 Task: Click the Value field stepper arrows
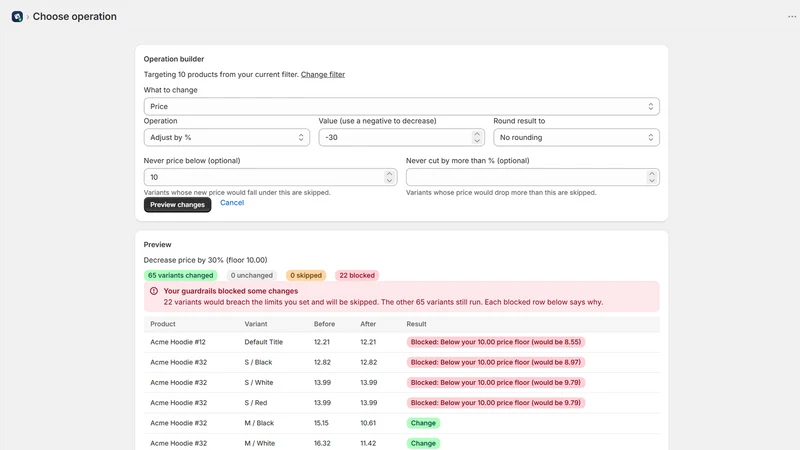[x=477, y=137]
